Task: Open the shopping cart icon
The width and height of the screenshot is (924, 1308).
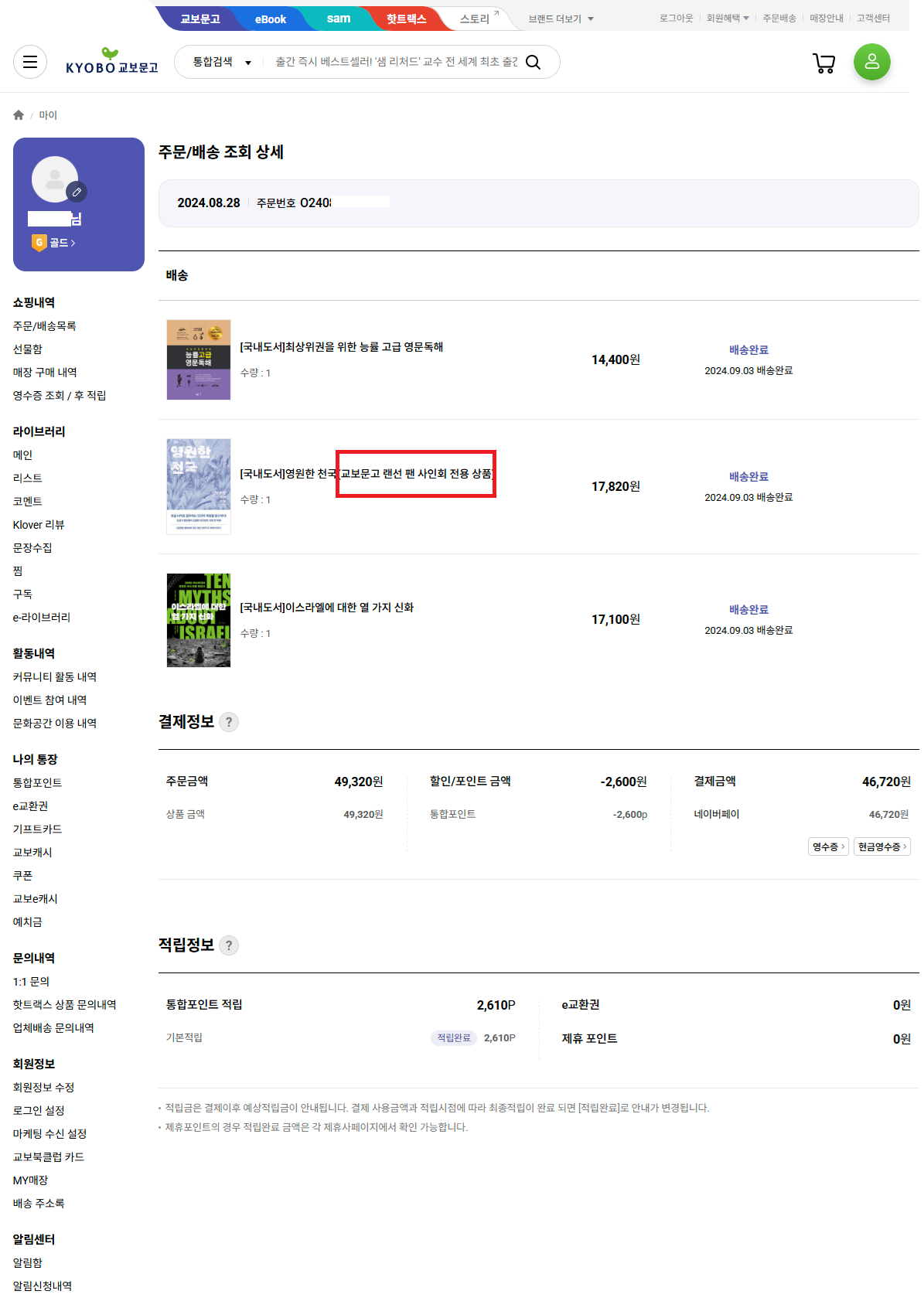Action: point(824,63)
